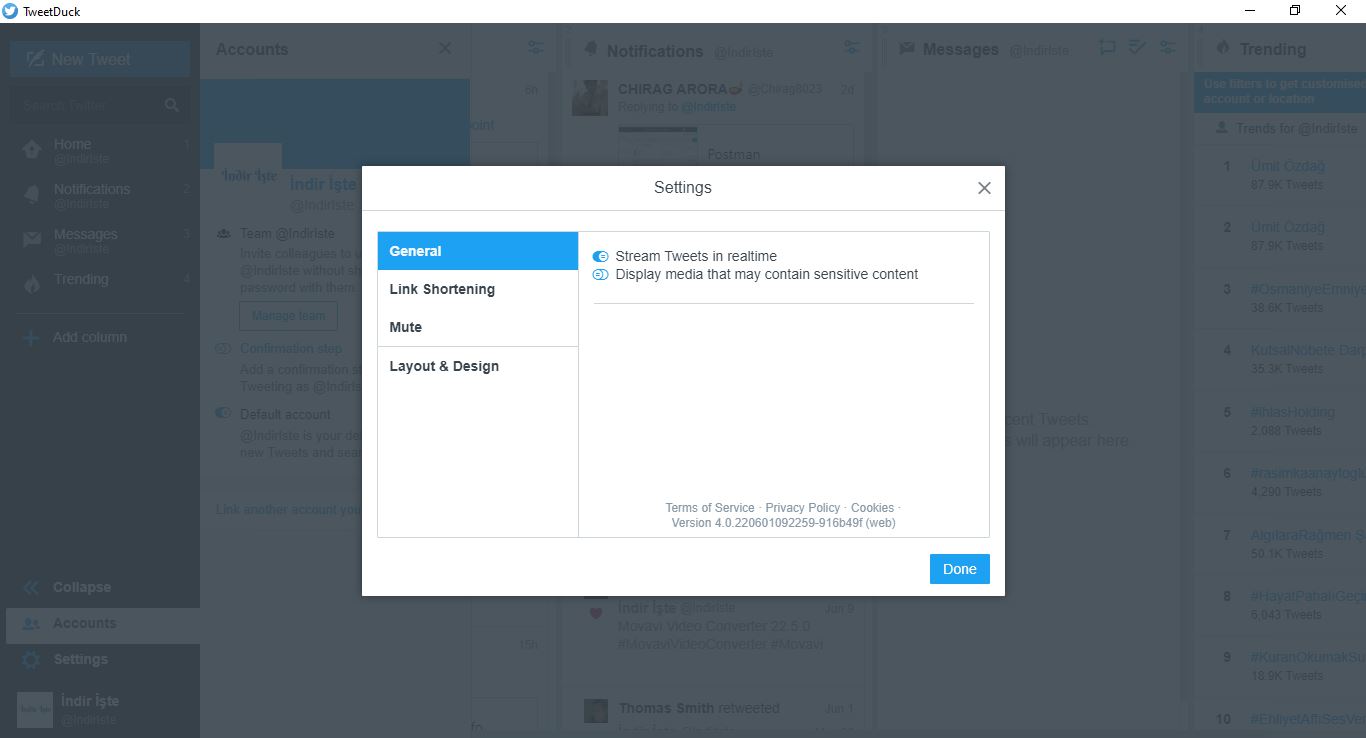Viewport: 1366px width, 738px height.
Task: Click the search magnifier icon
Action: click(x=172, y=105)
